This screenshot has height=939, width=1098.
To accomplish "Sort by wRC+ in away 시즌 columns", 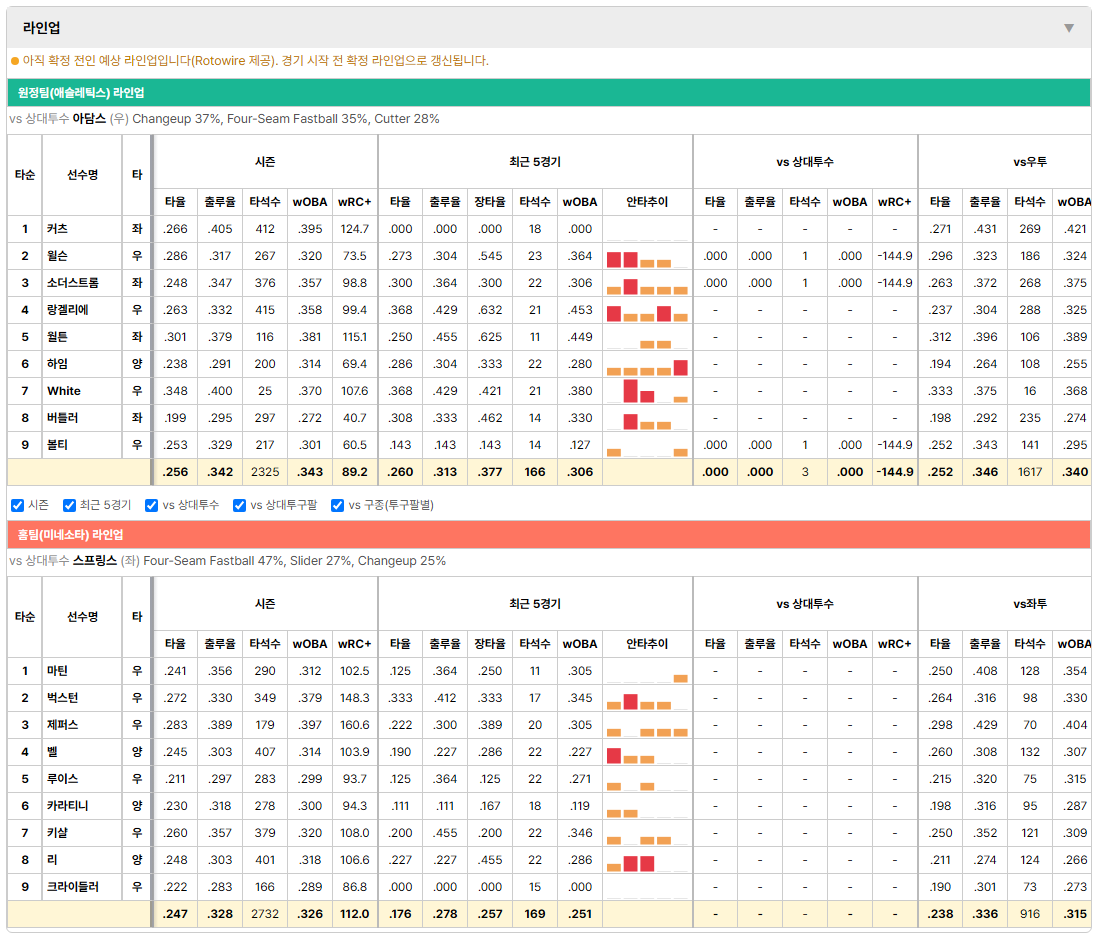I will [354, 202].
